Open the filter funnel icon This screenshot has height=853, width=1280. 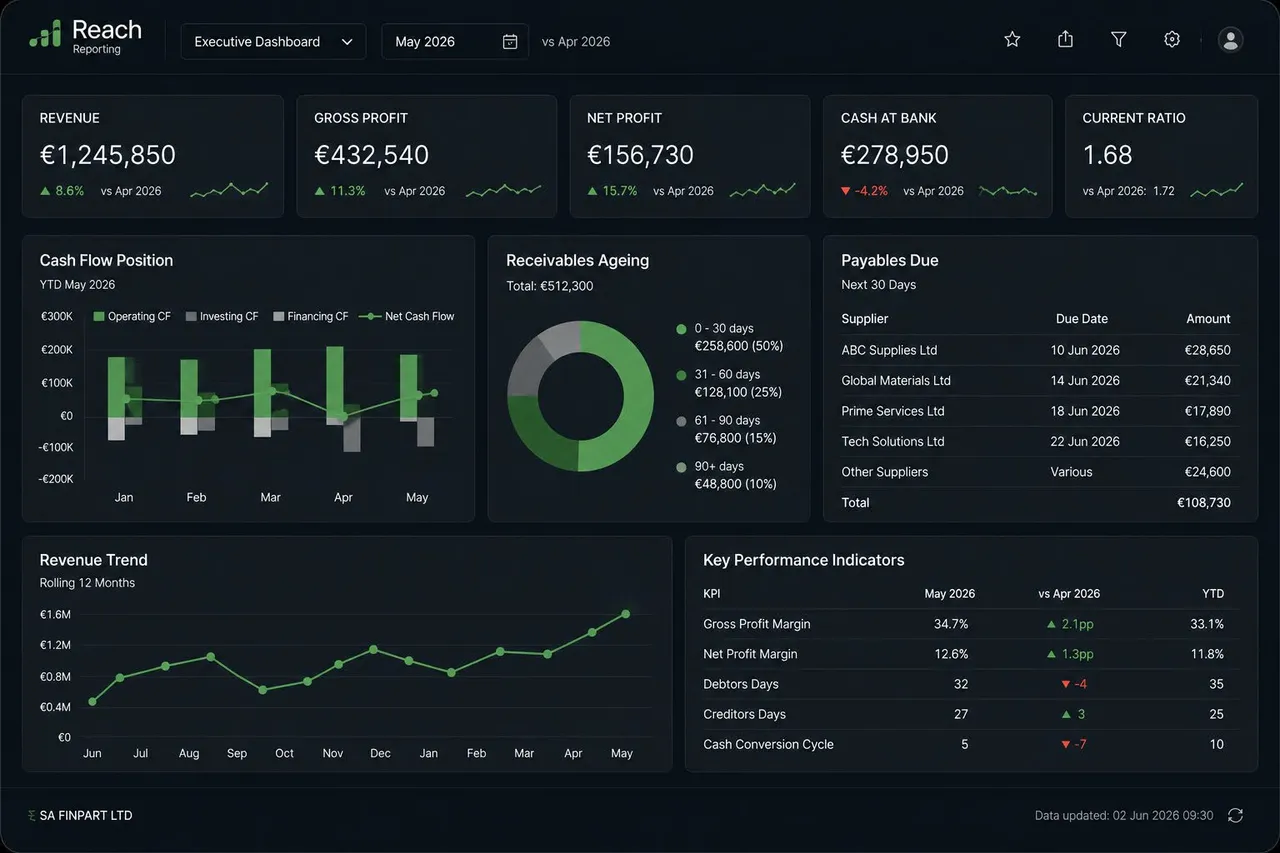point(1119,39)
